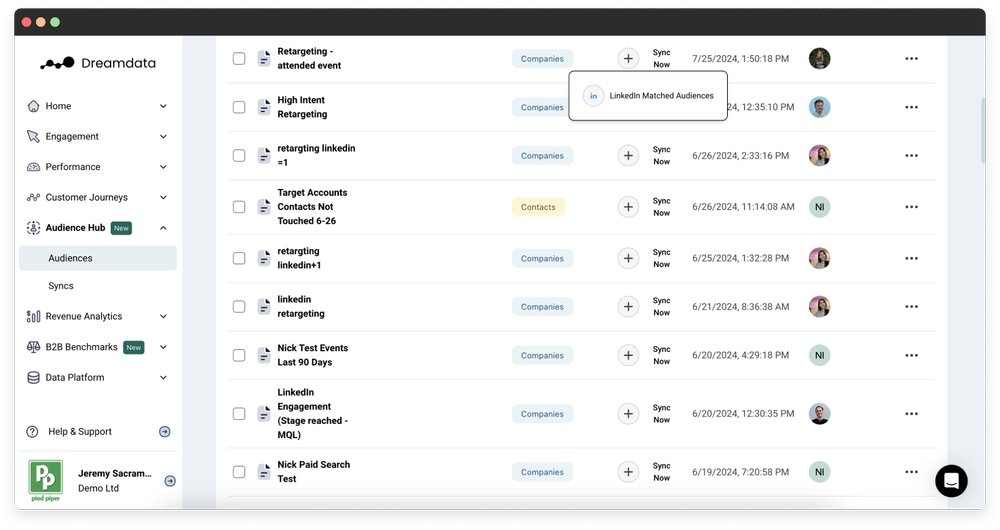Add destination for Retargeting - attended event
The image size is (1000, 530).
tap(628, 59)
